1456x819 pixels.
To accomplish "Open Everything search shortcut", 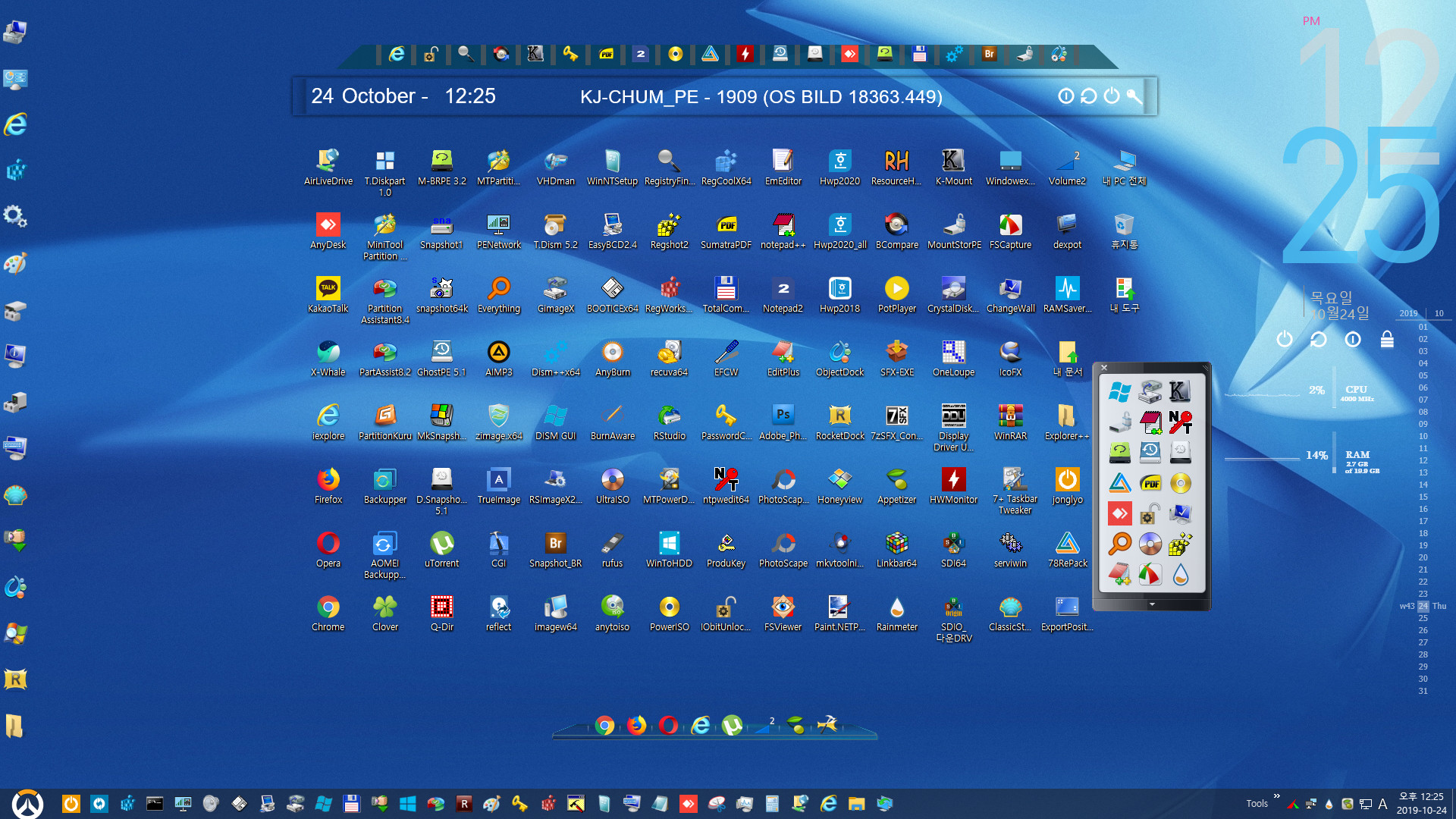I will pos(498,294).
